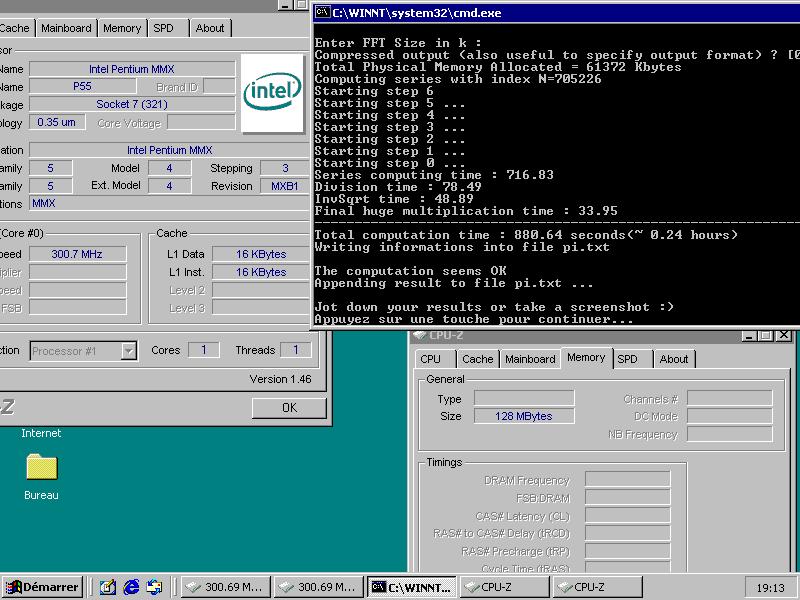
Task: Launch Internet Explorer from quick launch
Action: point(131,587)
